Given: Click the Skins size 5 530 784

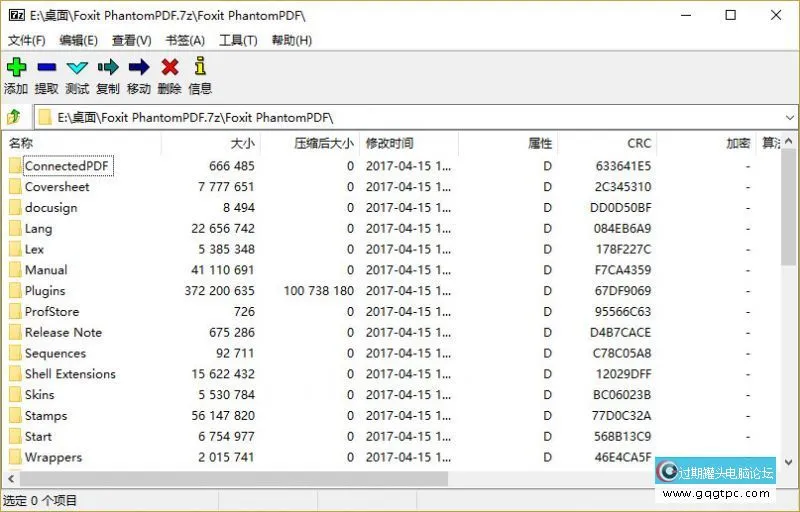Looking at the screenshot, I should click(226, 395).
